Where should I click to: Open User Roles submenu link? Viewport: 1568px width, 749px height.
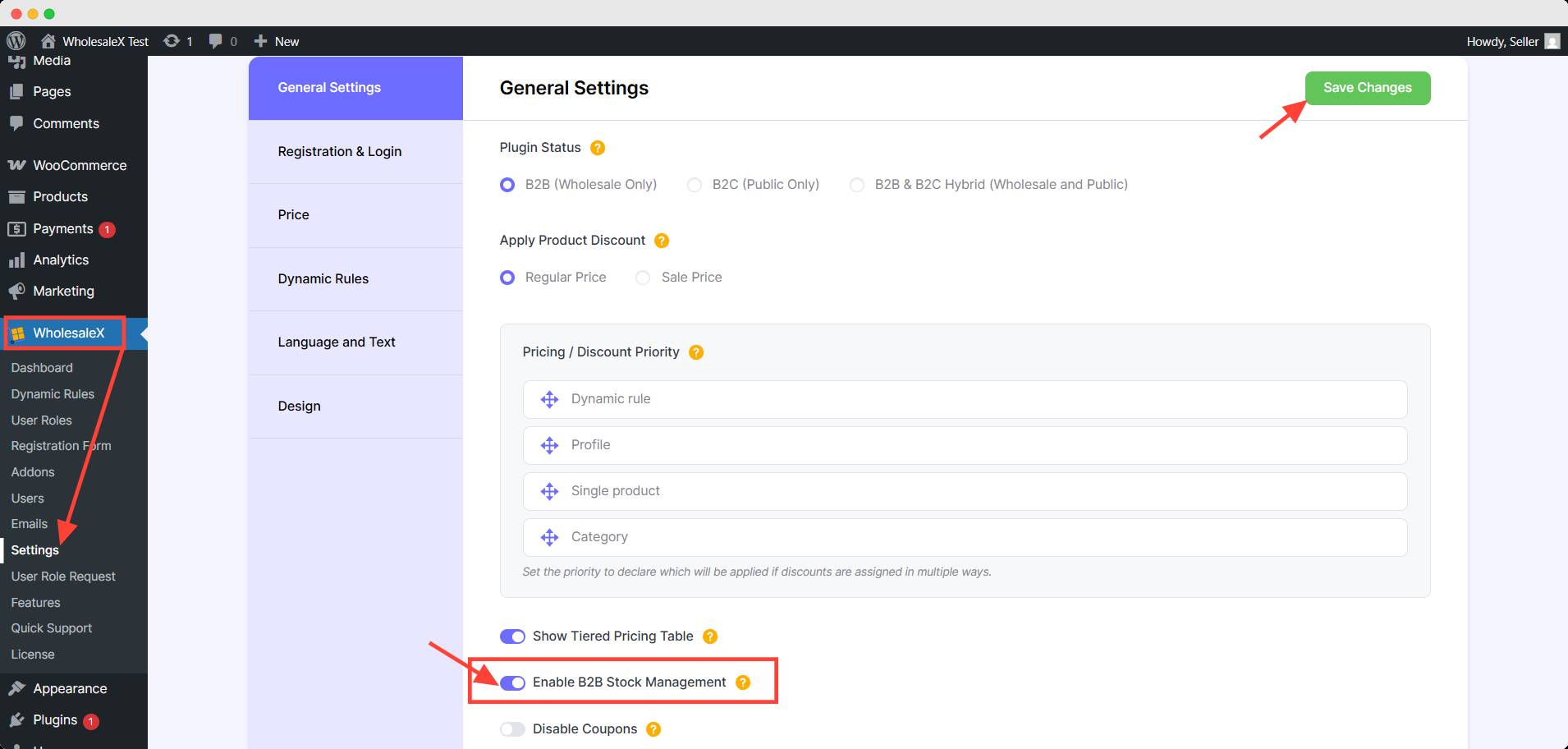(41, 420)
